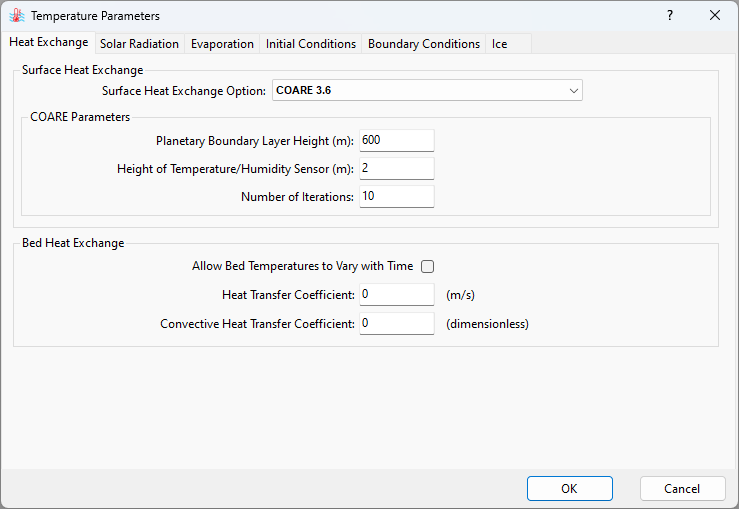
Task: Click the Convective Heat Transfer Coefficient field
Action: (x=396, y=324)
